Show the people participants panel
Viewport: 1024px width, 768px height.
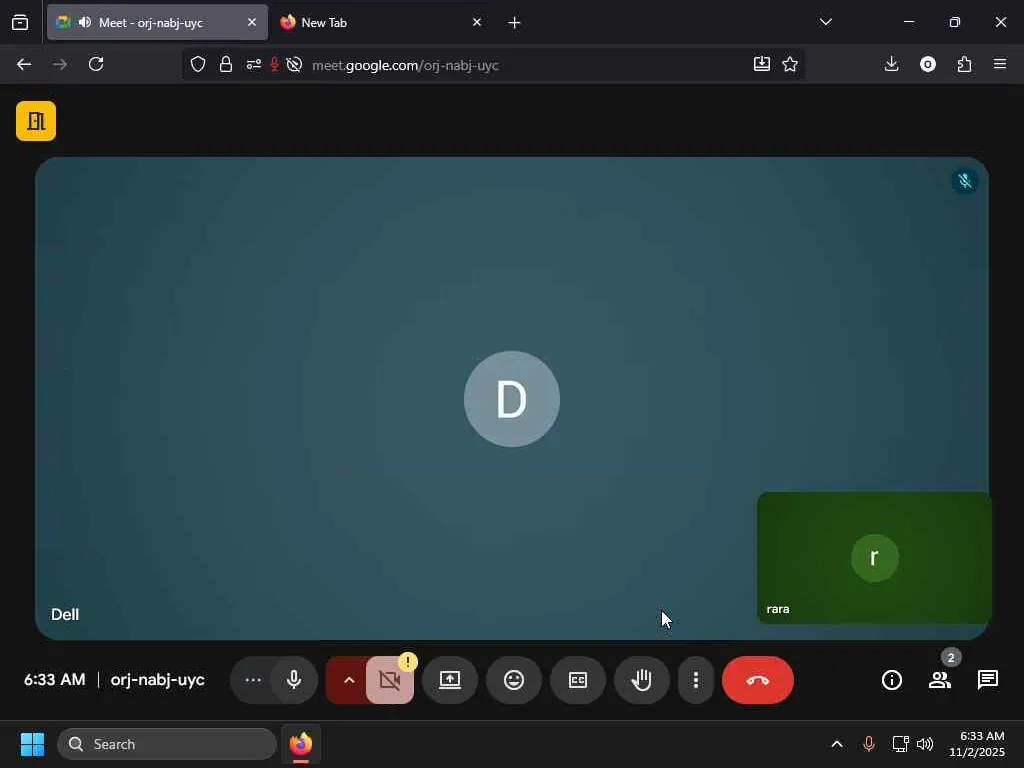point(939,680)
